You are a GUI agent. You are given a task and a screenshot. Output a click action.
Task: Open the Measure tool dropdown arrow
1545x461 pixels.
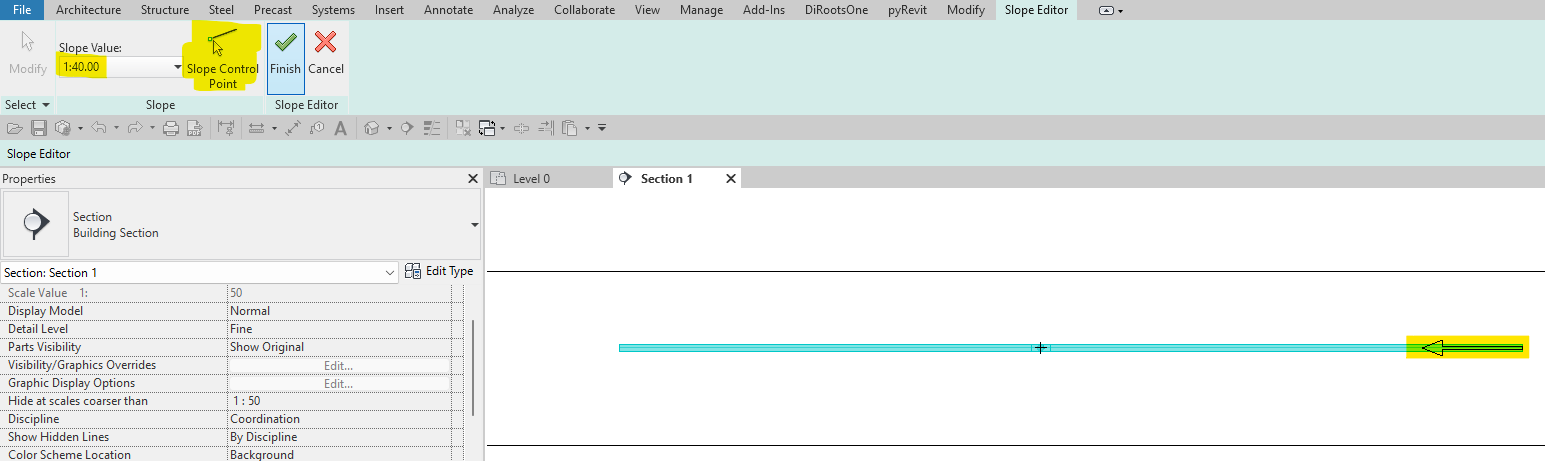pyautogui.click(x=274, y=128)
